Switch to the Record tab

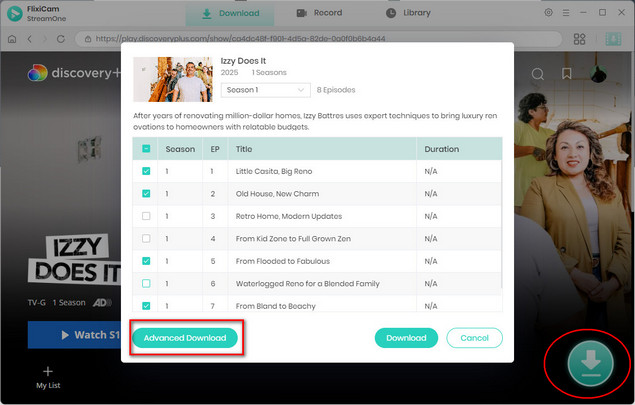(320, 13)
